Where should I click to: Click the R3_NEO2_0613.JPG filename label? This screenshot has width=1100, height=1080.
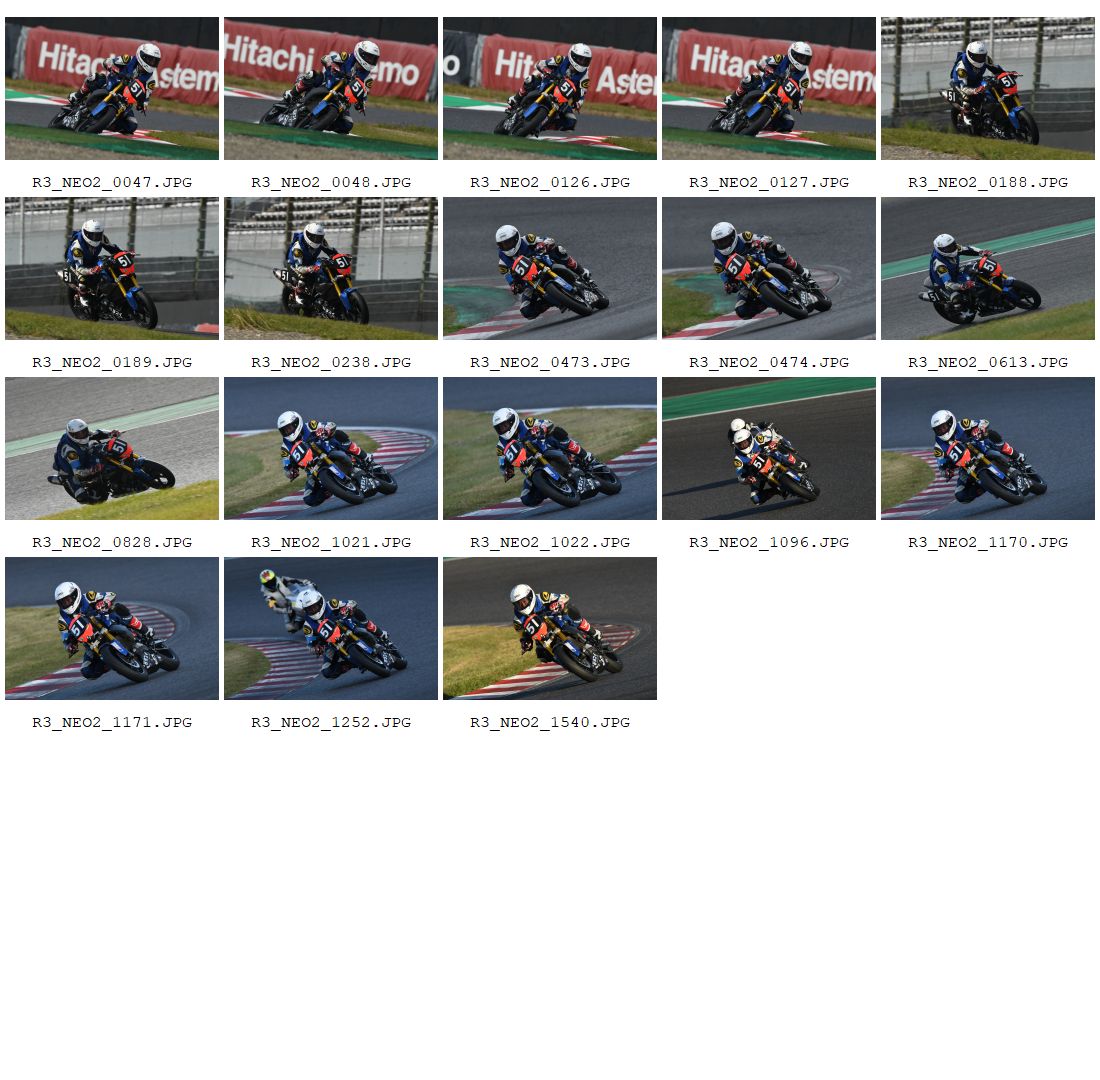988,363
